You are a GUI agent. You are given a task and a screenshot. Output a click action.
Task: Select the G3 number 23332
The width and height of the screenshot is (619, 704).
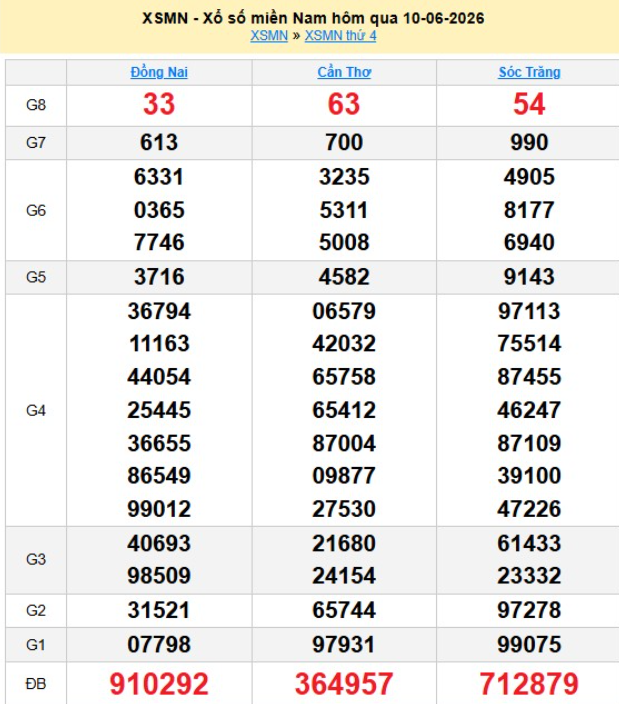529,576
